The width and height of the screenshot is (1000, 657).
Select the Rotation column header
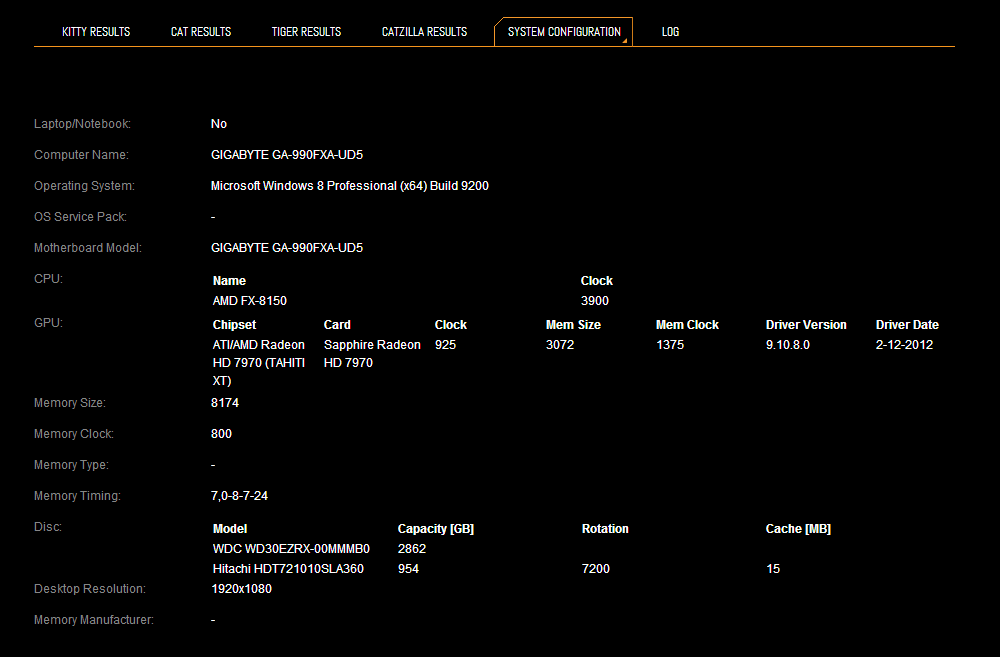605,529
